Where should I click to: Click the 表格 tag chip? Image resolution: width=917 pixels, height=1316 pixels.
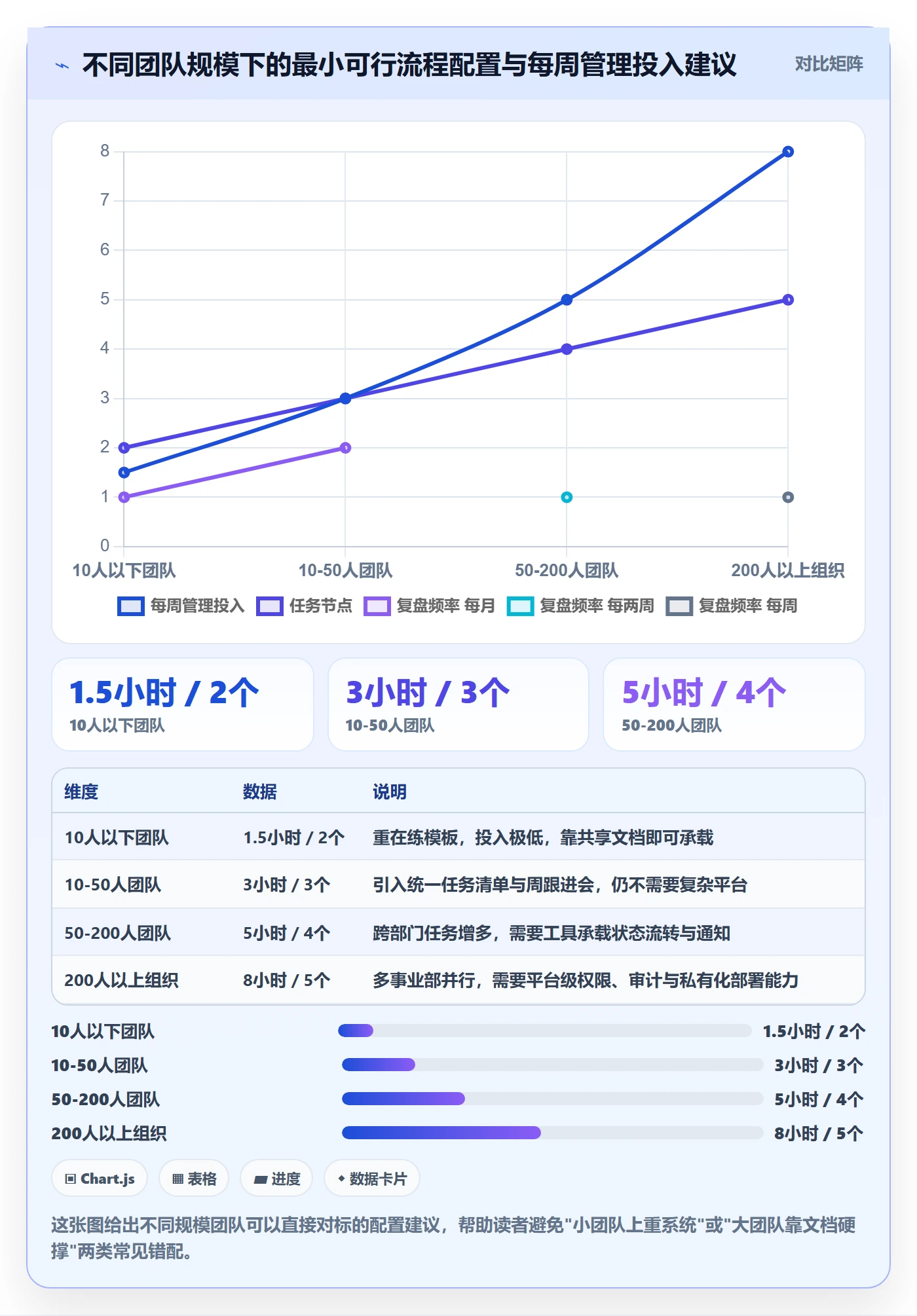pyautogui.click(x=194, y=1179)
